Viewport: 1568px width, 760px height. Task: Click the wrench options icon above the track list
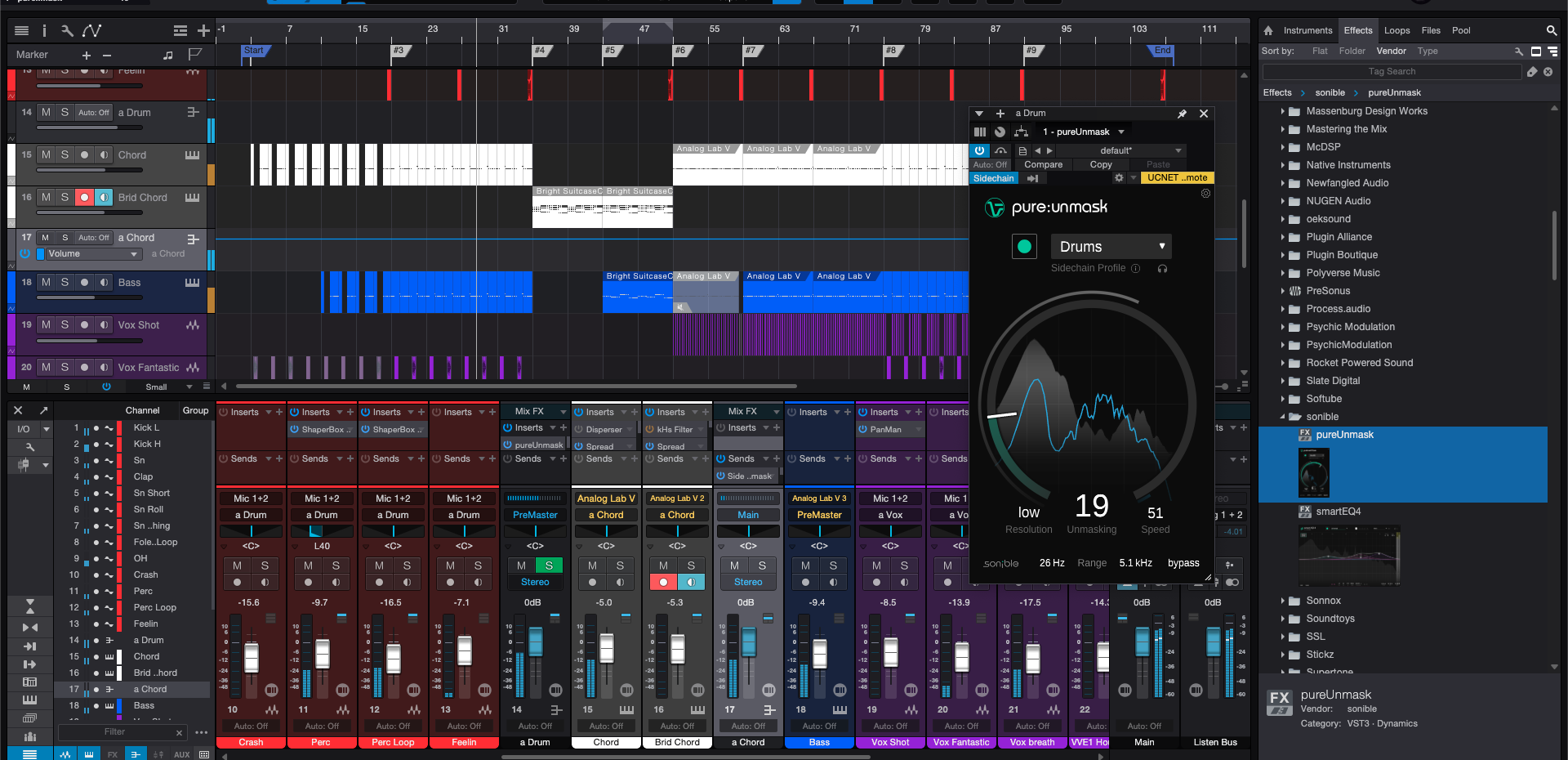click(67, 30)
